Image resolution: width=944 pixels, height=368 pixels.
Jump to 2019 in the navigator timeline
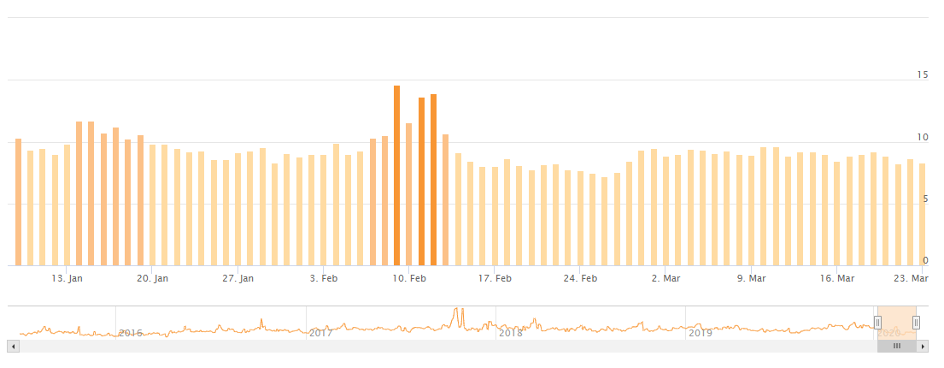(700, 332)
